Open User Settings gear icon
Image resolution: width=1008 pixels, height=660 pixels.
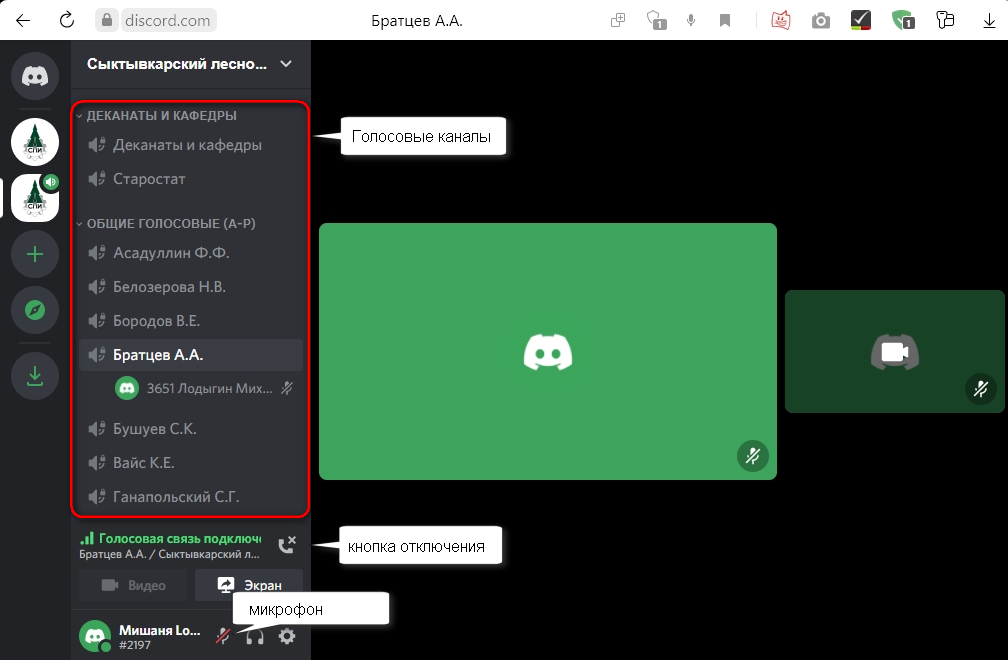point(287,636)
